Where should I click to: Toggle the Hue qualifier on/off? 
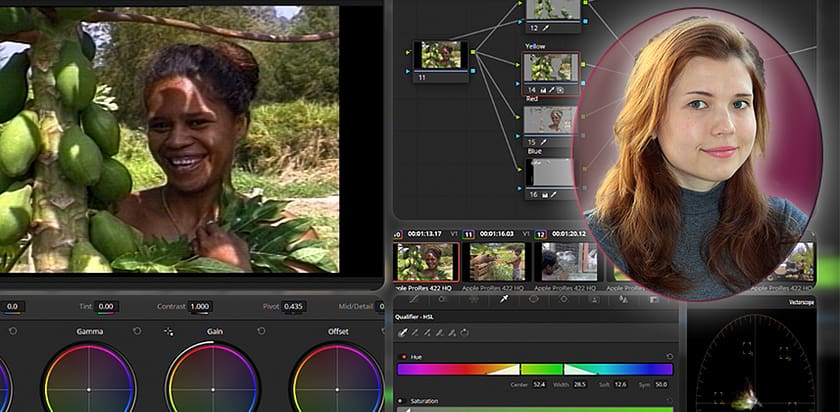pos(403,357)
